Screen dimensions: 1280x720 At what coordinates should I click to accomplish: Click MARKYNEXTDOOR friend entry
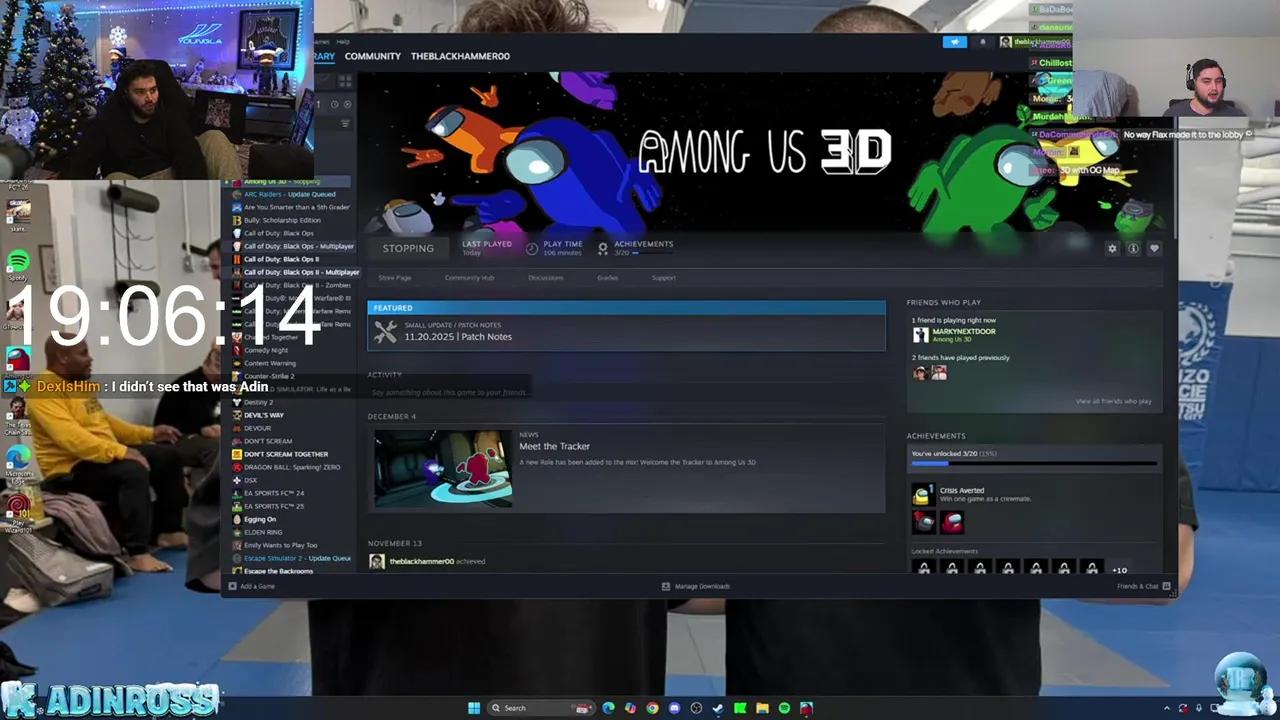952,335
